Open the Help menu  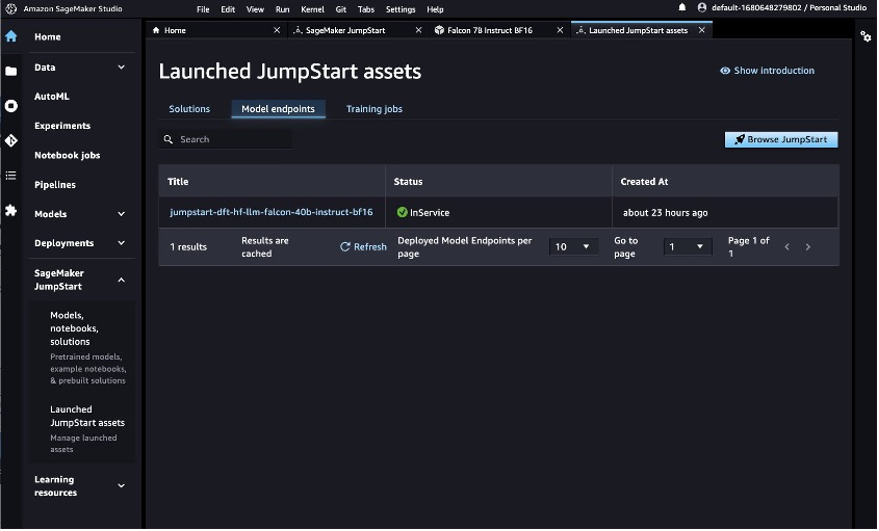coord(435,10)
